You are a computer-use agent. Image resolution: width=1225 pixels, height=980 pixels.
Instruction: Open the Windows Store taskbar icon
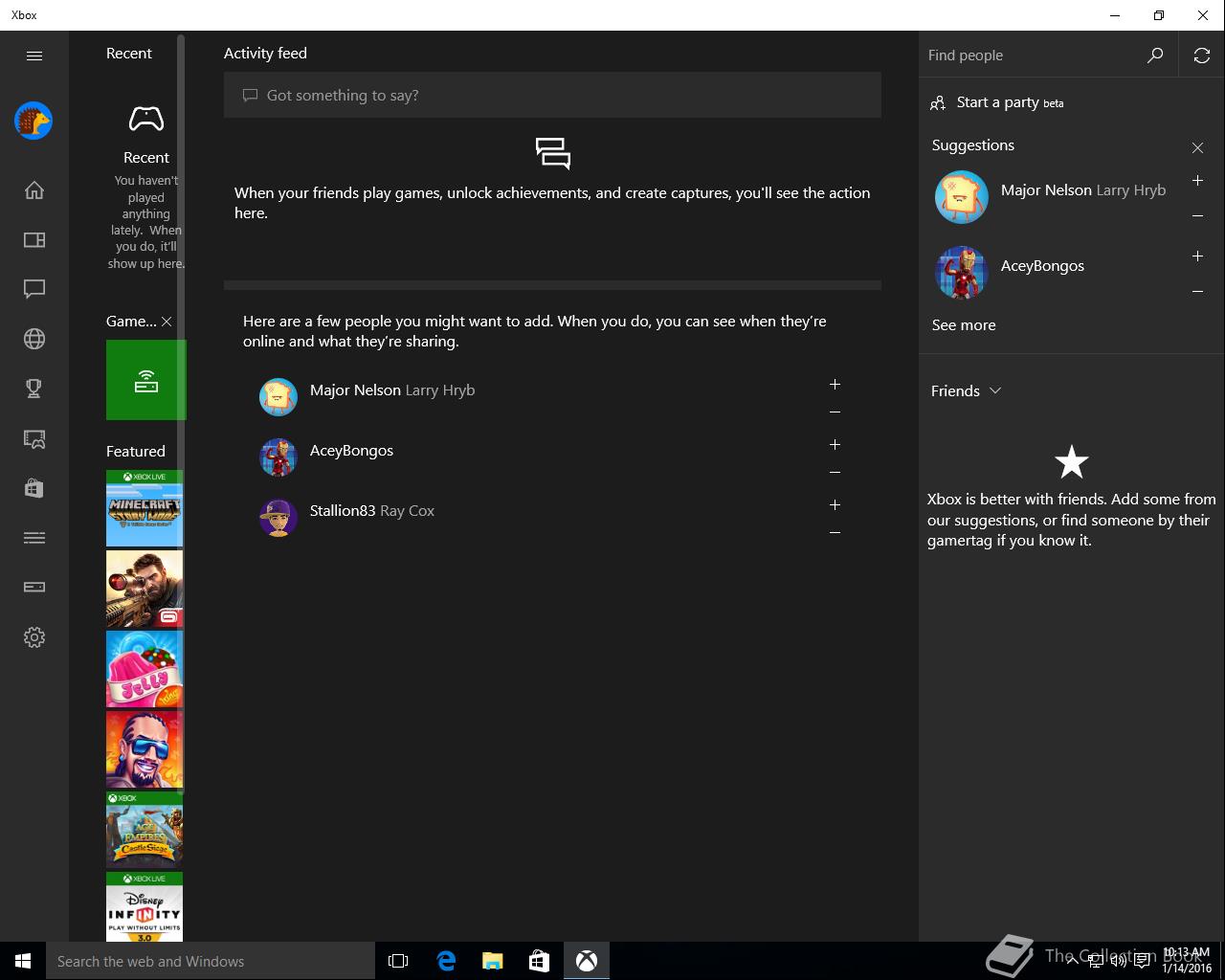(x=540, y=961)
